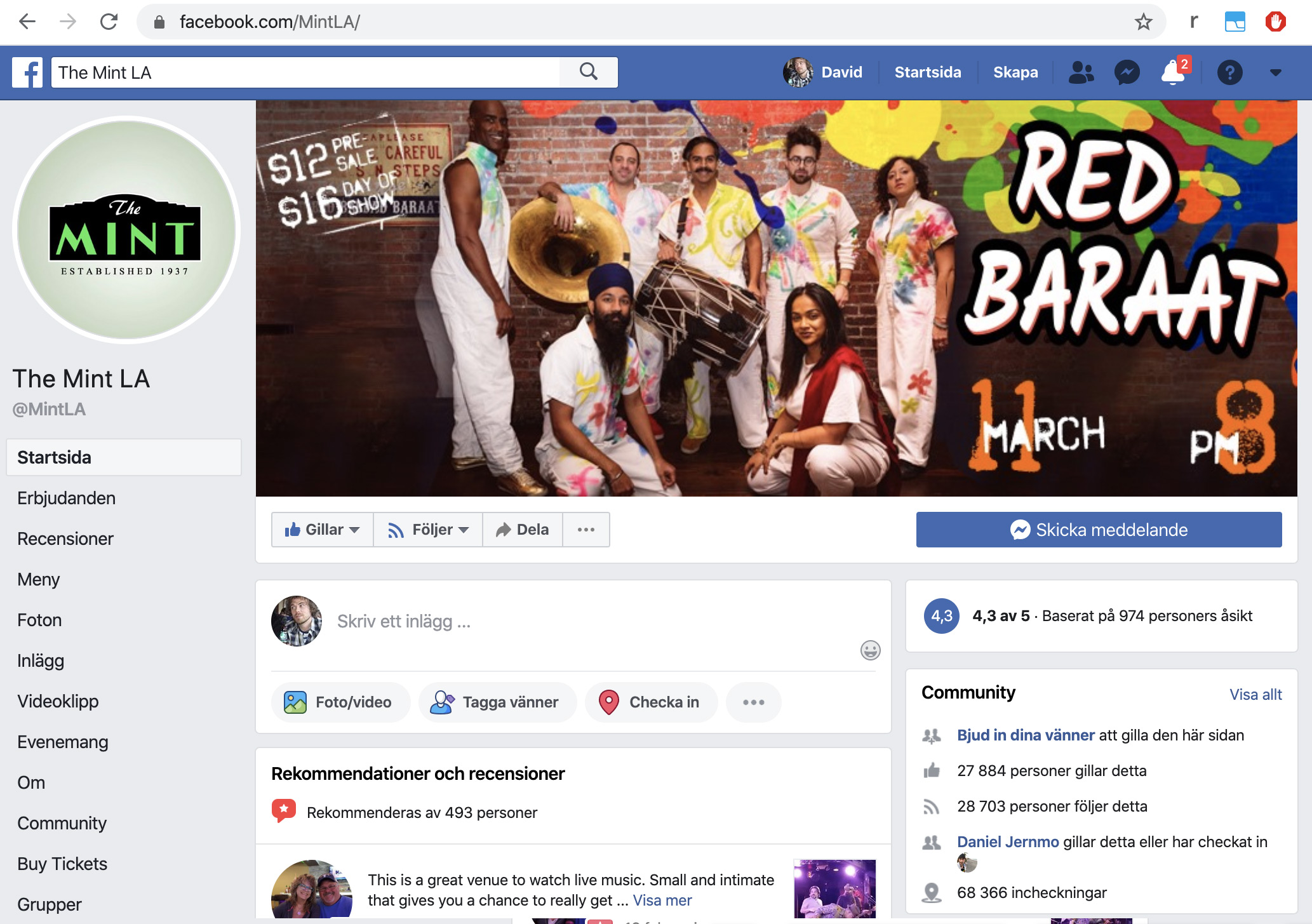The width and height of the screenshot is (1312, 924).
Task: Click '27 884 personer gillar detta'
Action: point(1052,770)
